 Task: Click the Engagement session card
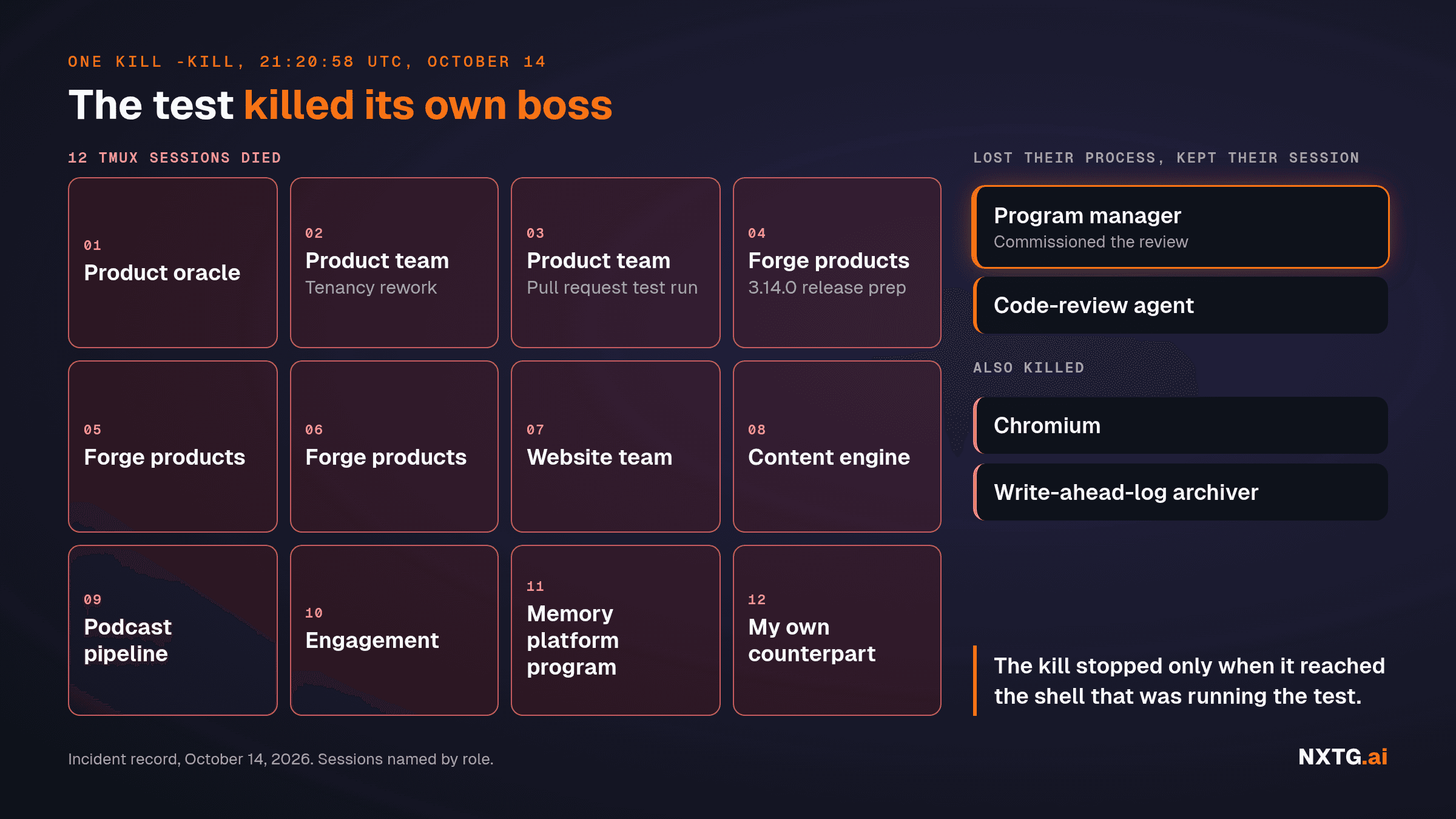click(x=394, y=630)
